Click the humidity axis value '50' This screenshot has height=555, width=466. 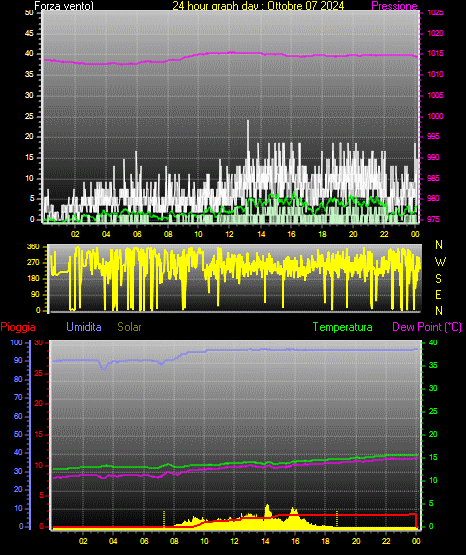pyautogui.click(x=18, y=434)
